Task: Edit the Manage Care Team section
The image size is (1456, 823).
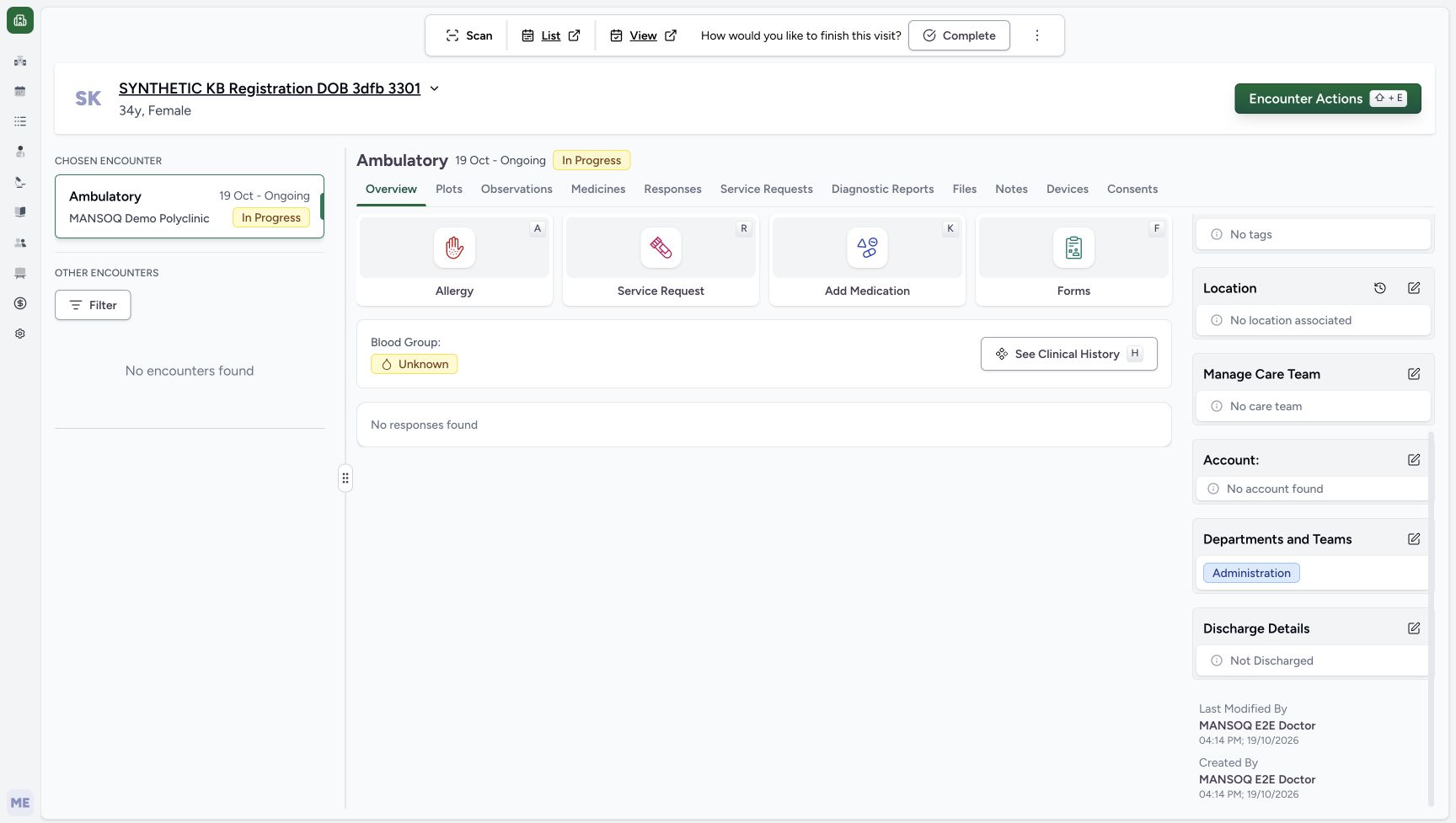Action: pyautogui.click(x=1414, y=374)
